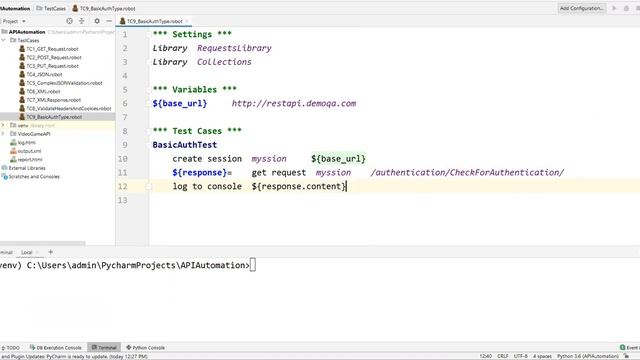Open the Python Console tab

tap(145, 348)
